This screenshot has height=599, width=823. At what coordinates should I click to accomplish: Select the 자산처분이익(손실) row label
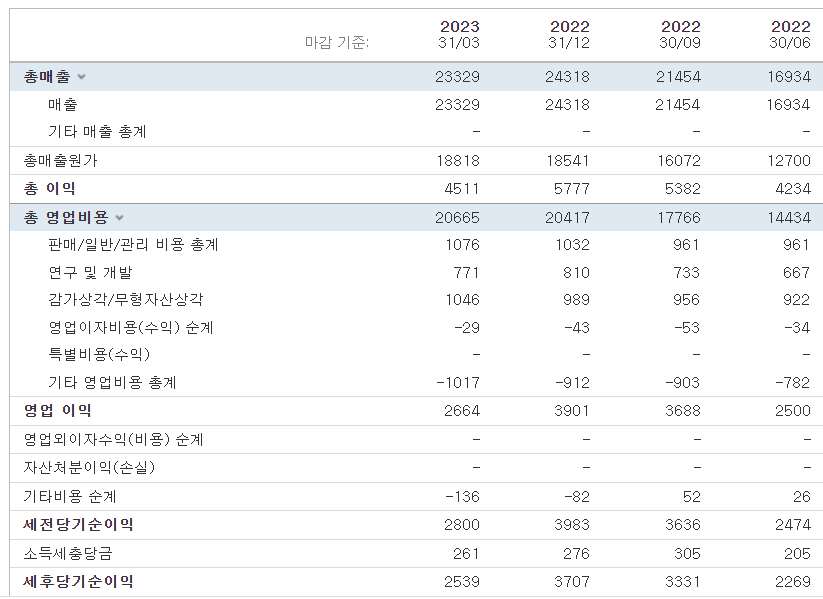point(89,467)
